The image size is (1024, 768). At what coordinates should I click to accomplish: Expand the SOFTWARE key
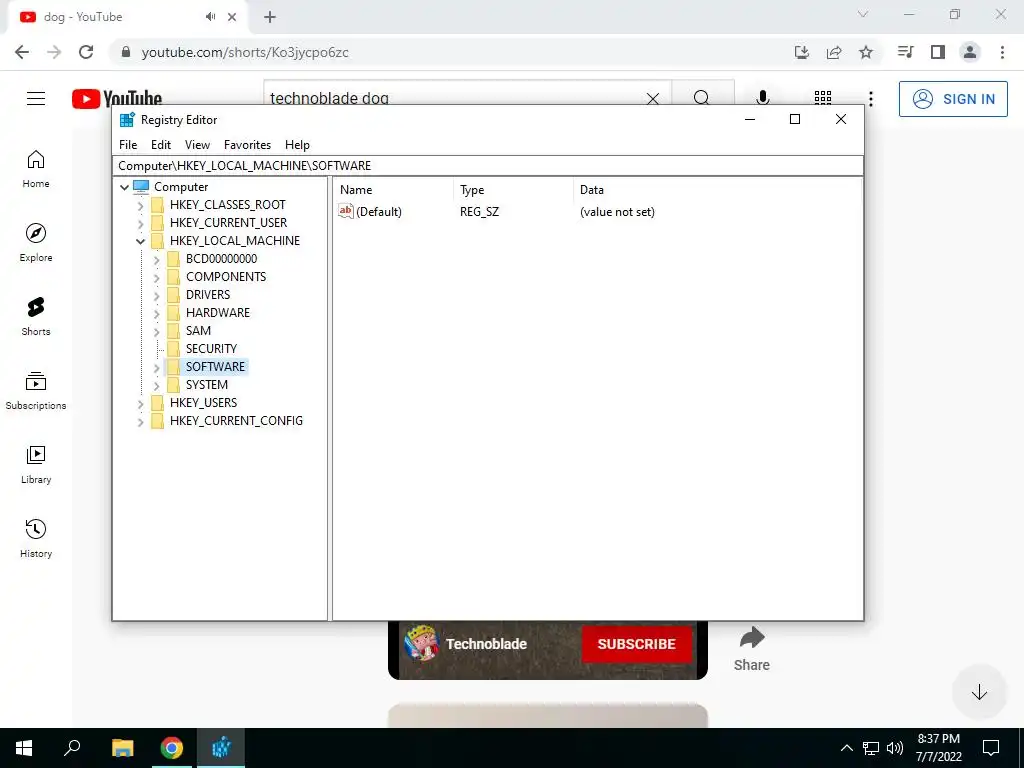point(156,368)
